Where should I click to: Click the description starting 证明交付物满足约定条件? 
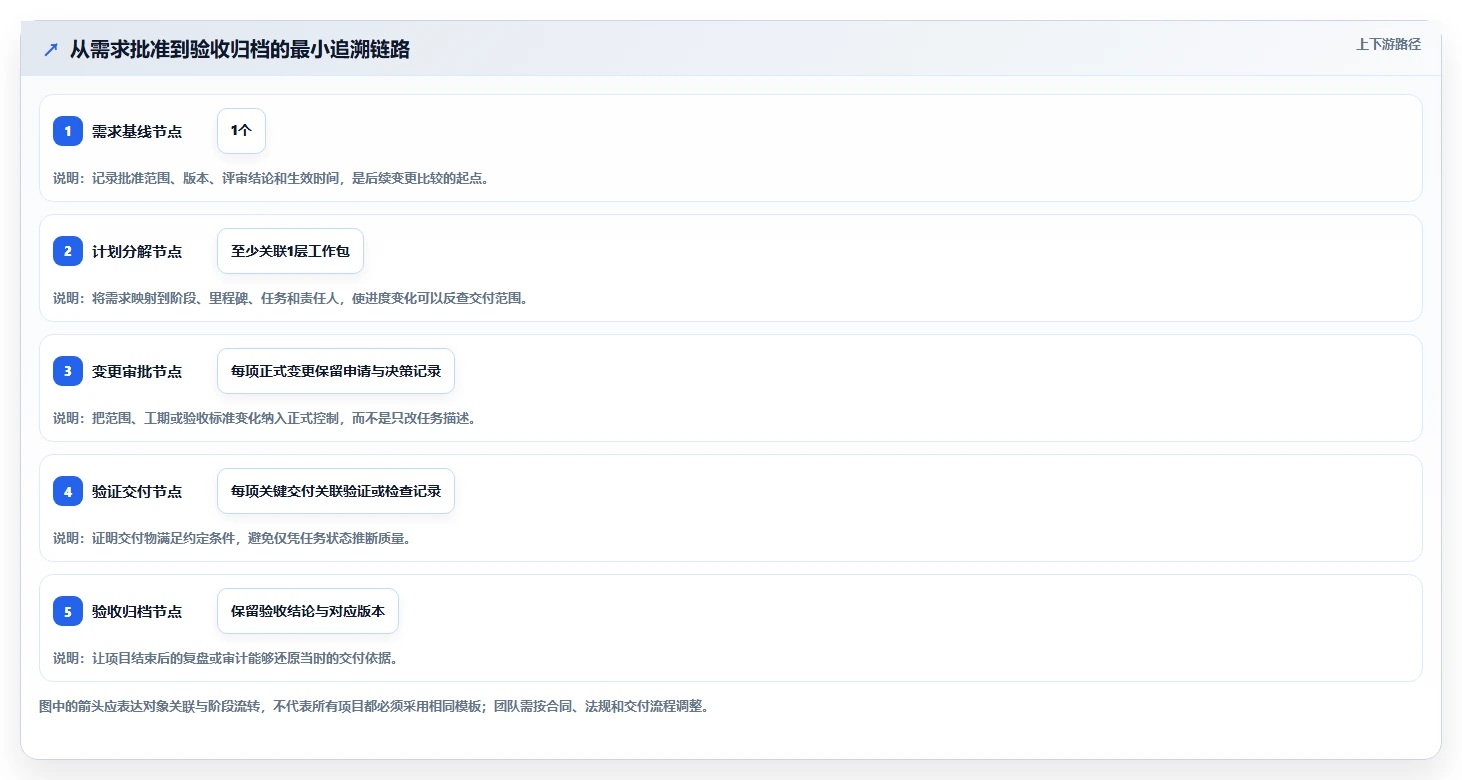tap(233, 538)
